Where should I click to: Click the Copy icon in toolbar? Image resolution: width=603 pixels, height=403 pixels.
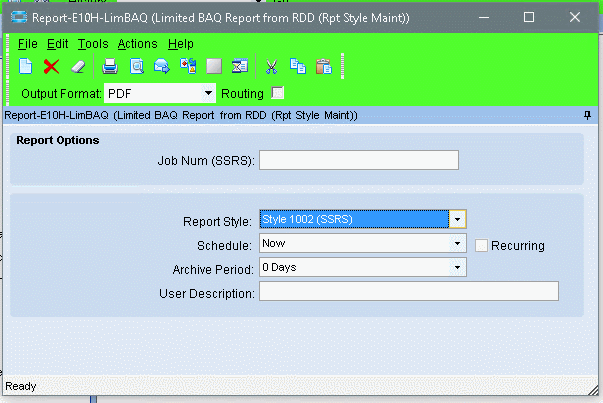[297, 67]
